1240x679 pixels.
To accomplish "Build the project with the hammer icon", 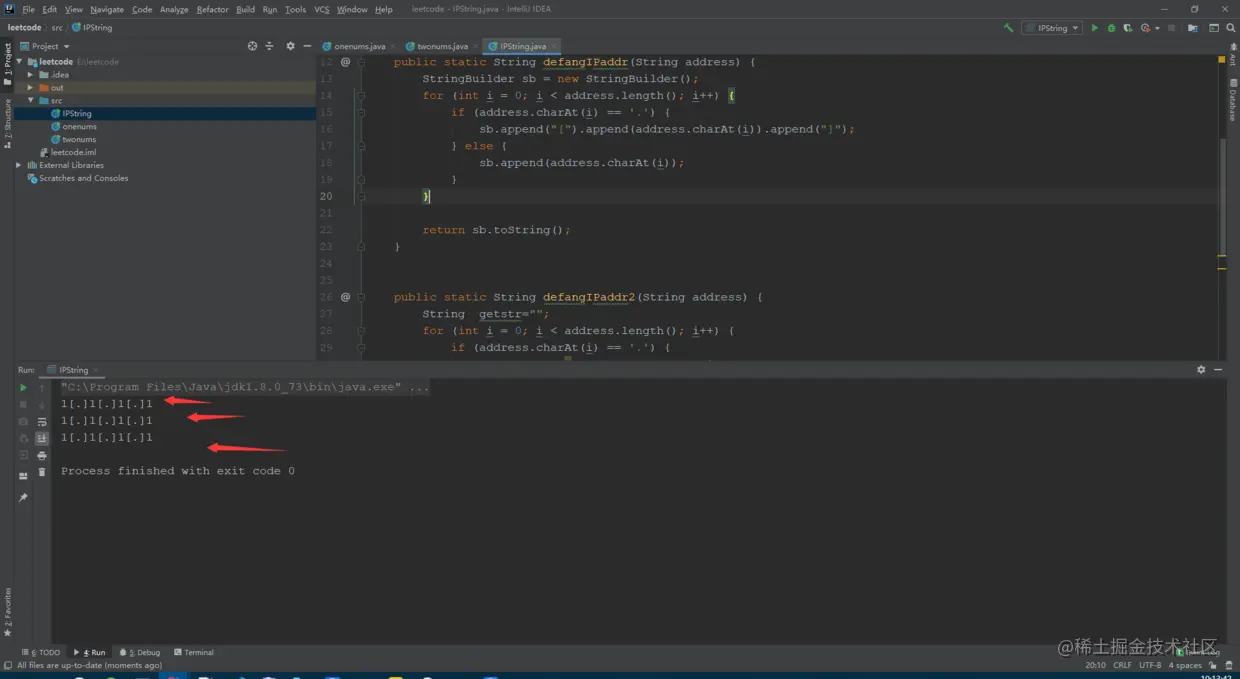I will tap(1008, 28).
